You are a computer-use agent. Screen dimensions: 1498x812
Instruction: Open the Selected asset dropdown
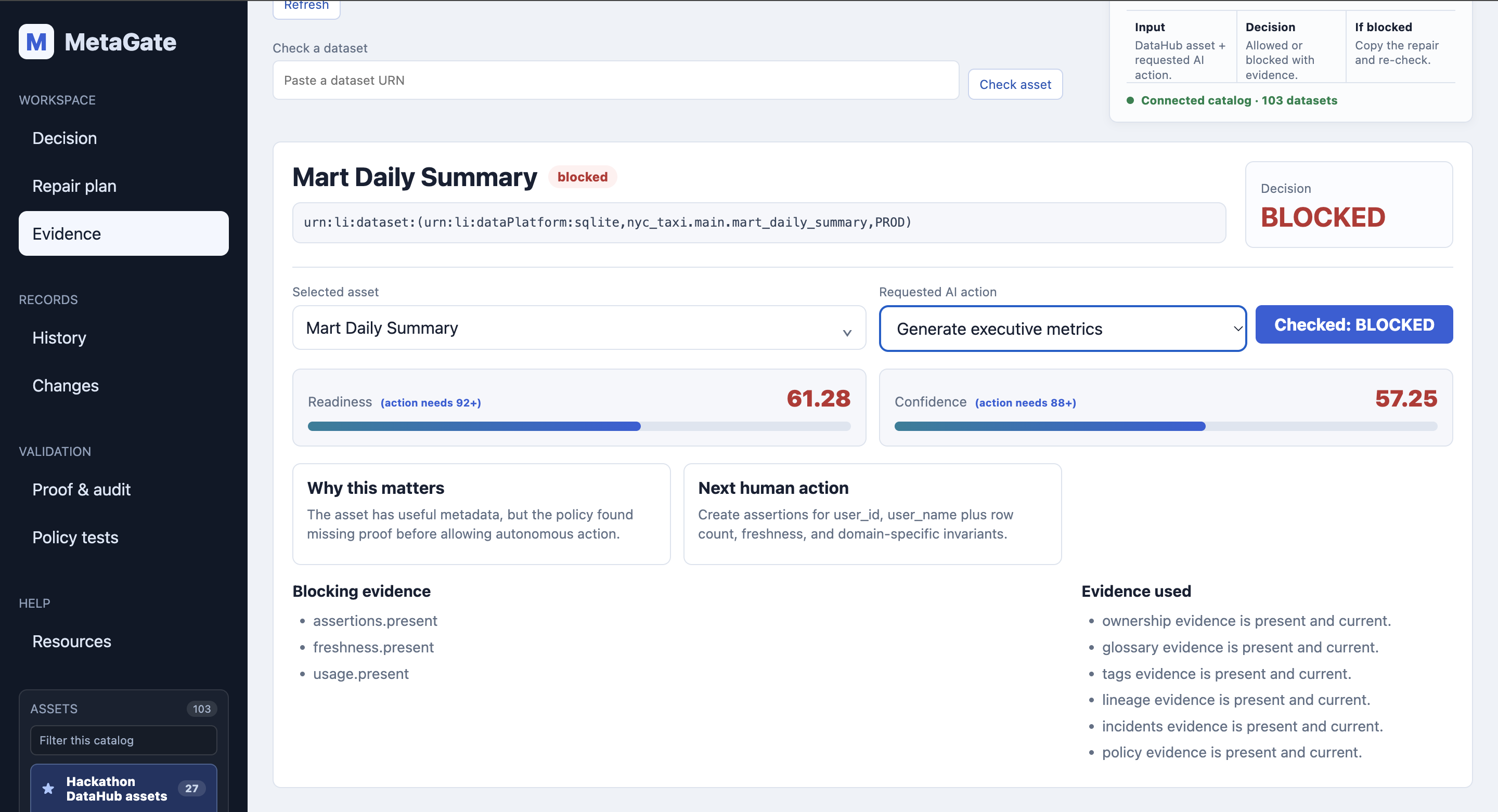578,328
